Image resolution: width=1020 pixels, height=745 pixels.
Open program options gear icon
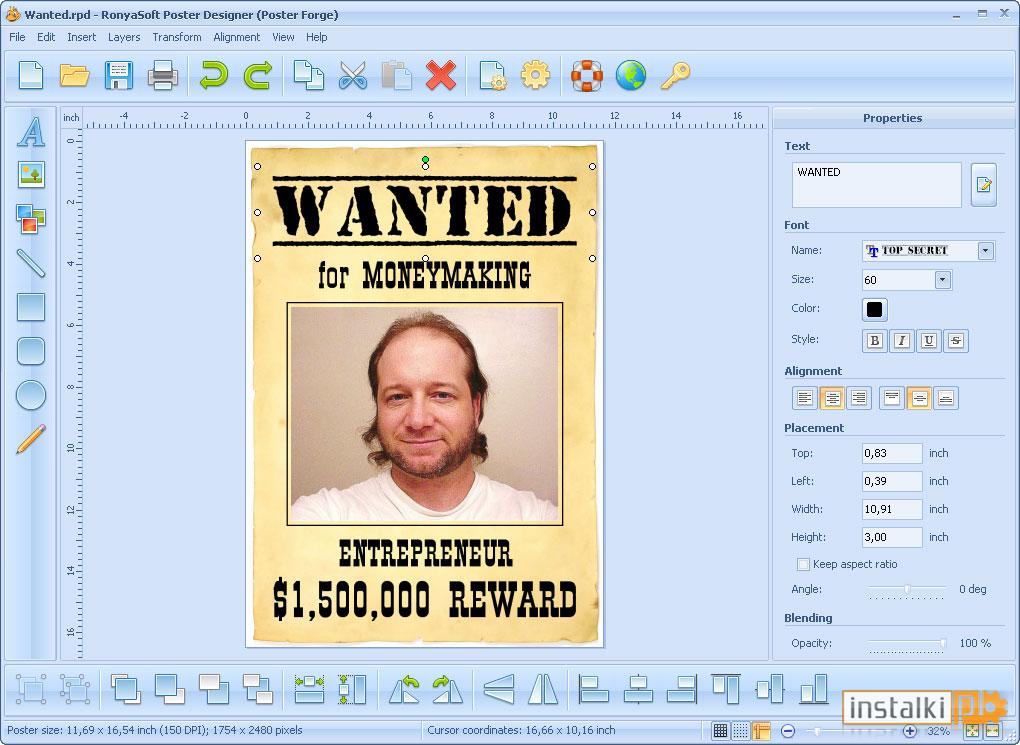(x=535, y=75)
